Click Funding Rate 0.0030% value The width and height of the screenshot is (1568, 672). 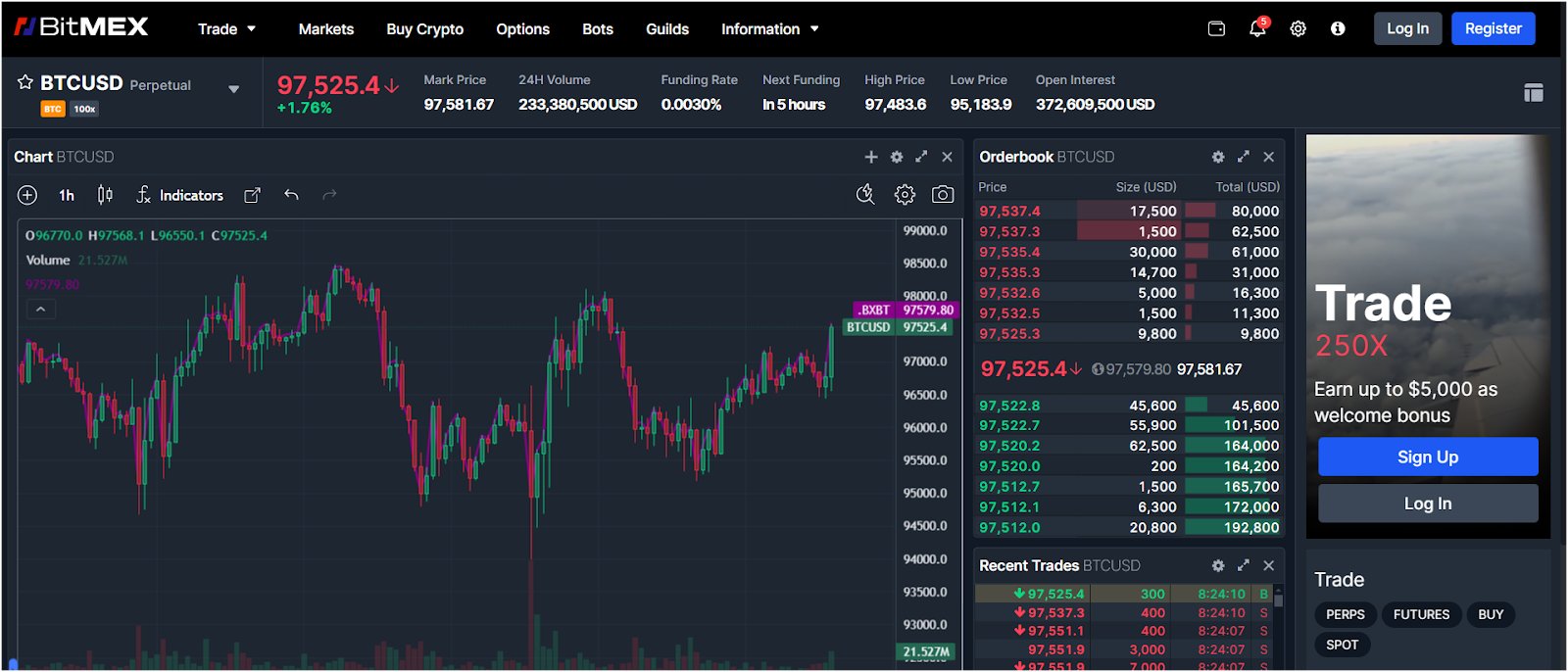click(691, 105)
